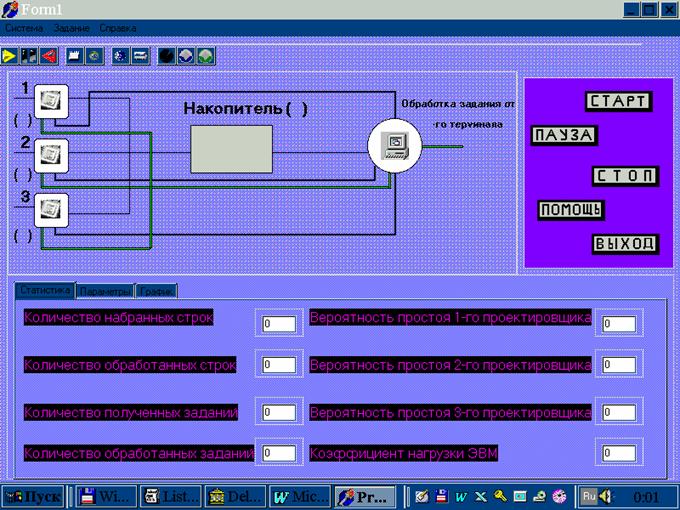Switch to the Параметры tab
680x510 pixels.
tap(105, 291)
